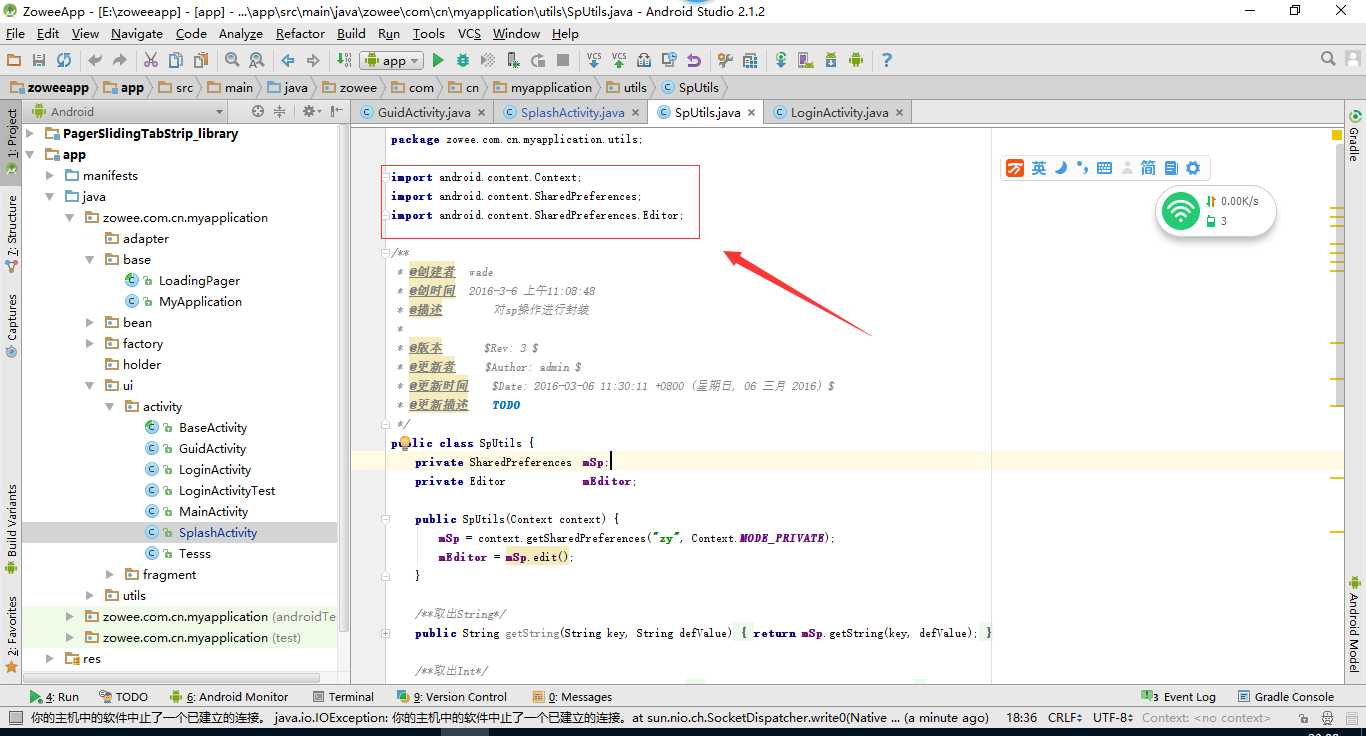
Task: Open the SDK Manager icon
Action: 831,60
